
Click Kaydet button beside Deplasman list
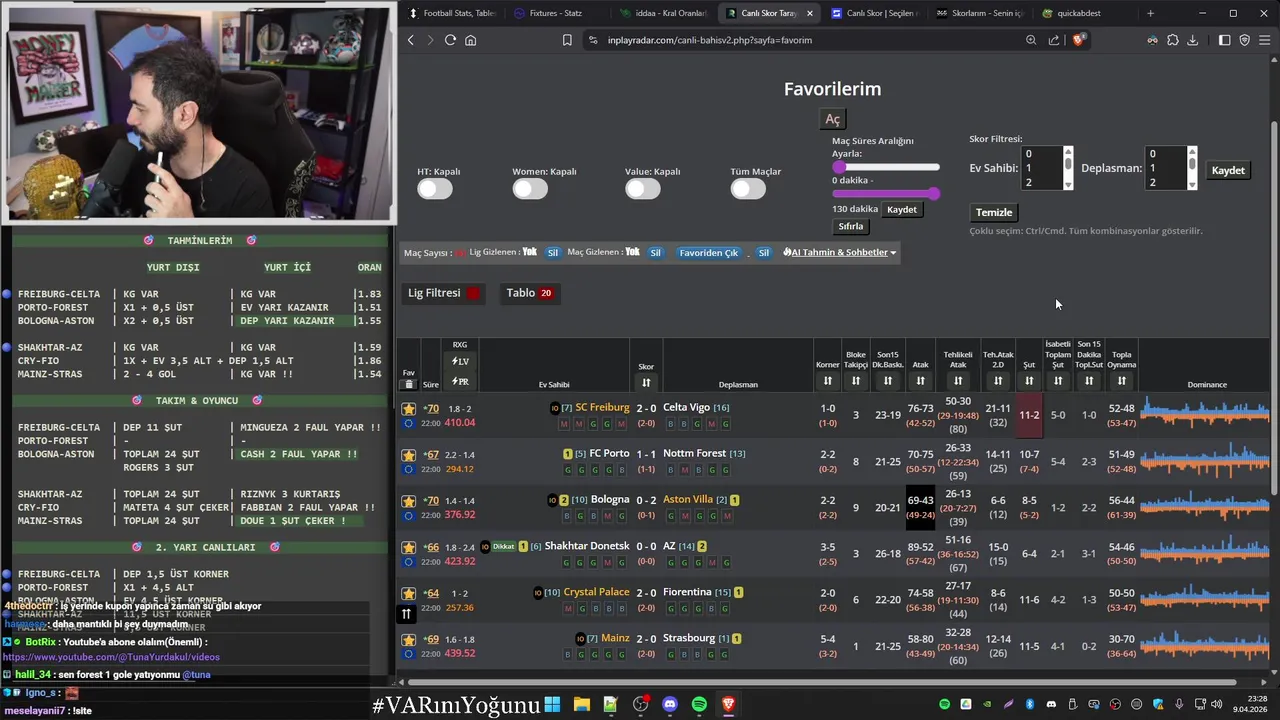[x=1228, y=170]
